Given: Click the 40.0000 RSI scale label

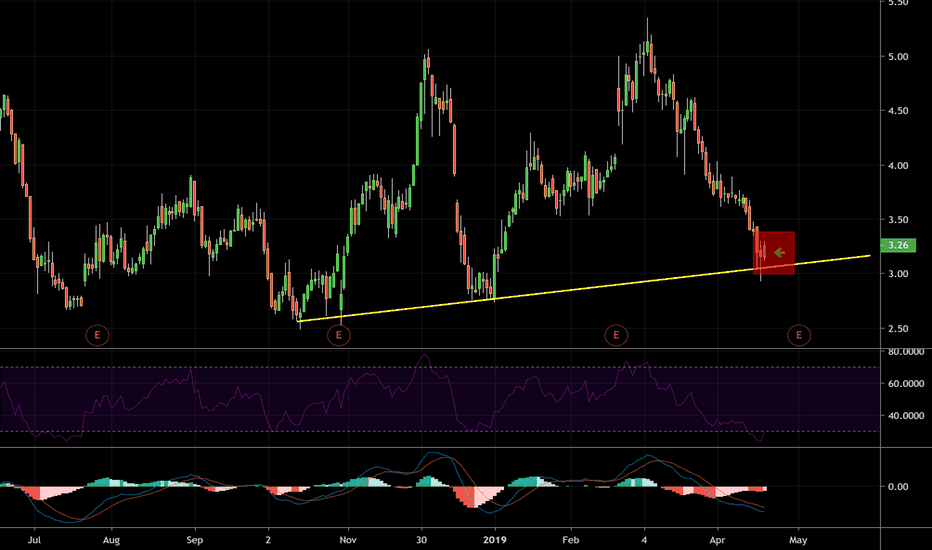Looking at the screenshot, I should pyautogui.click(x=906, y=416).
